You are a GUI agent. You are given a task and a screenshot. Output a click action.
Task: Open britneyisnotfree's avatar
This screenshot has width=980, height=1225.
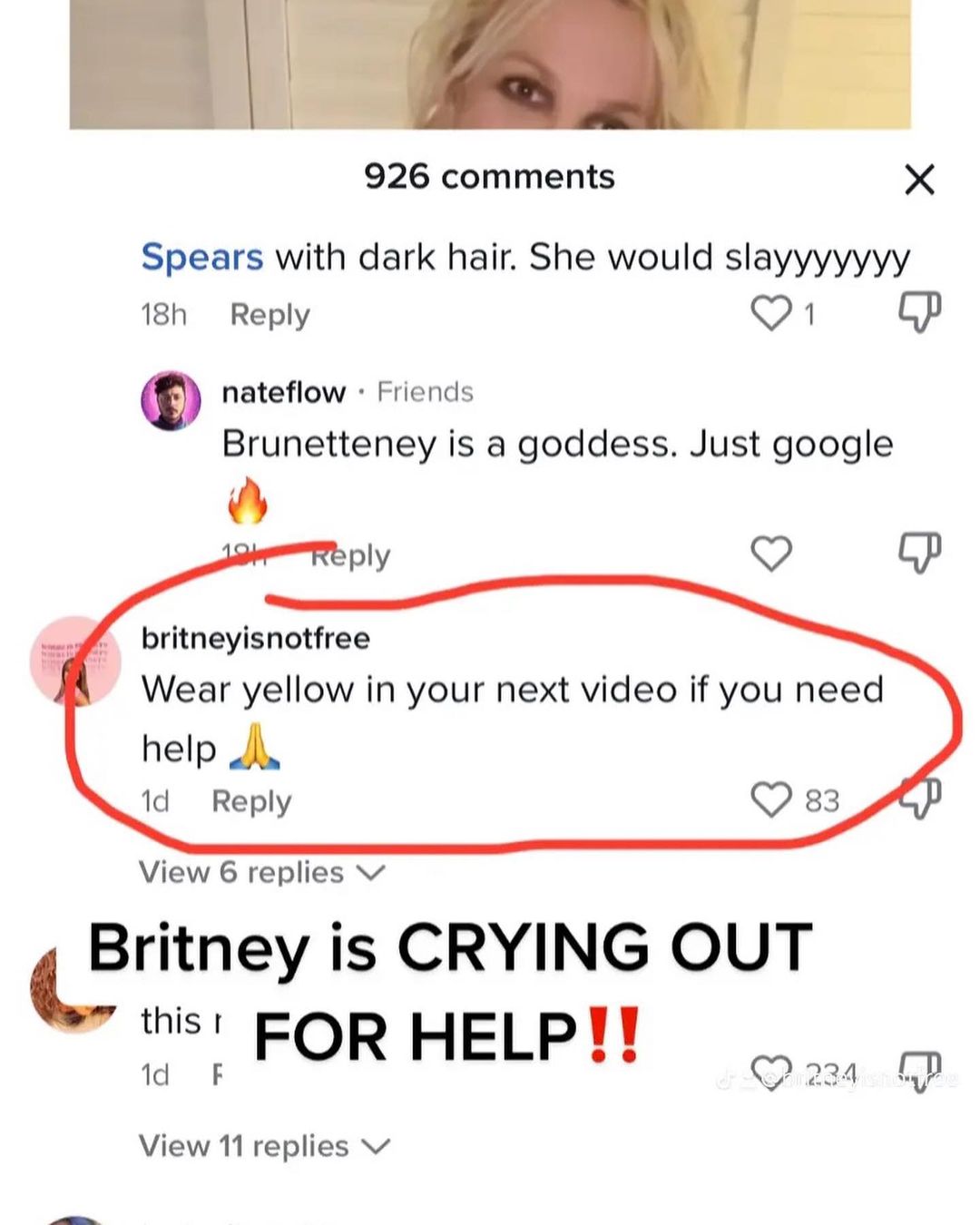point(76,661)
